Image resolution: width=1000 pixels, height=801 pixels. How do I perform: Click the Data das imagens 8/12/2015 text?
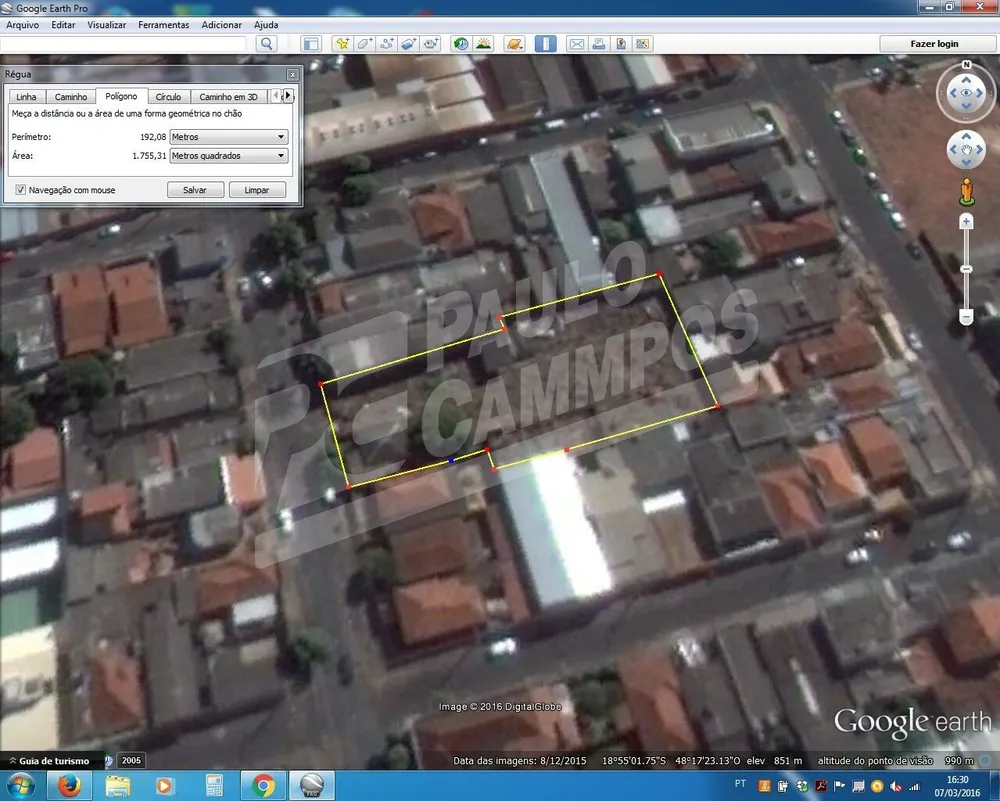(520, 760)
